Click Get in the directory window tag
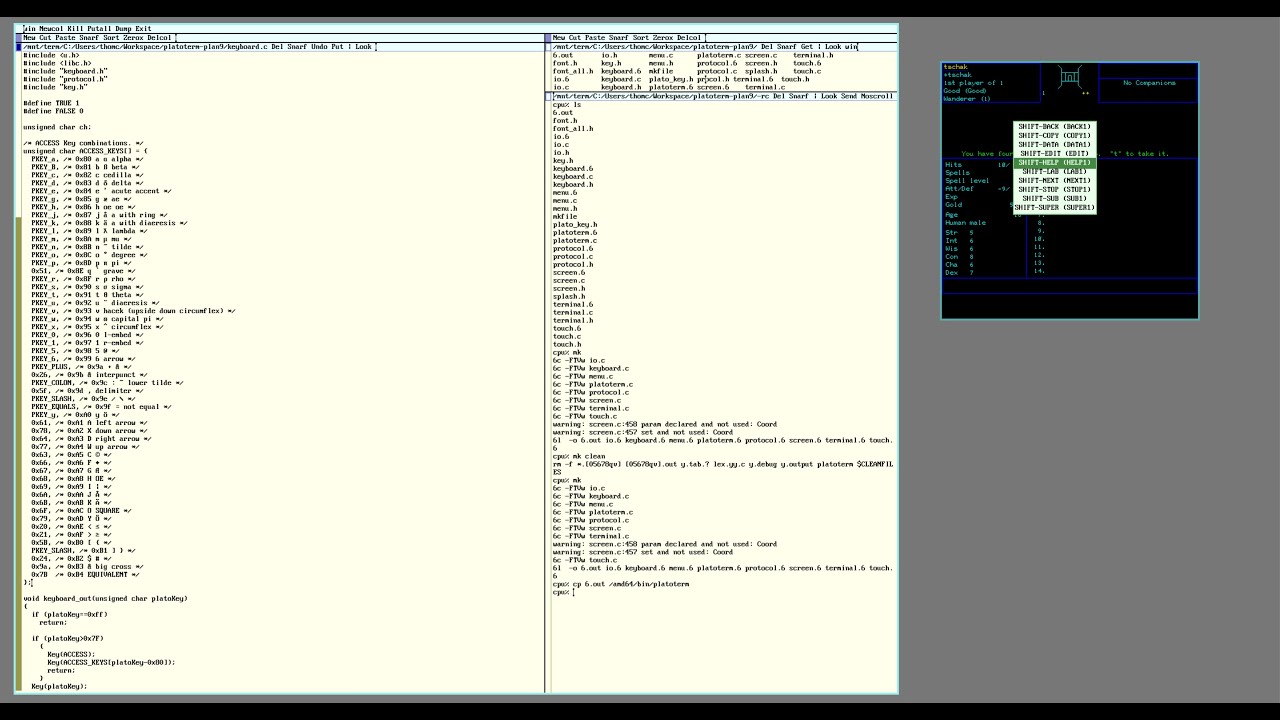The width and height of the screenshot is (1280, 720). click(x=807, y=46)
